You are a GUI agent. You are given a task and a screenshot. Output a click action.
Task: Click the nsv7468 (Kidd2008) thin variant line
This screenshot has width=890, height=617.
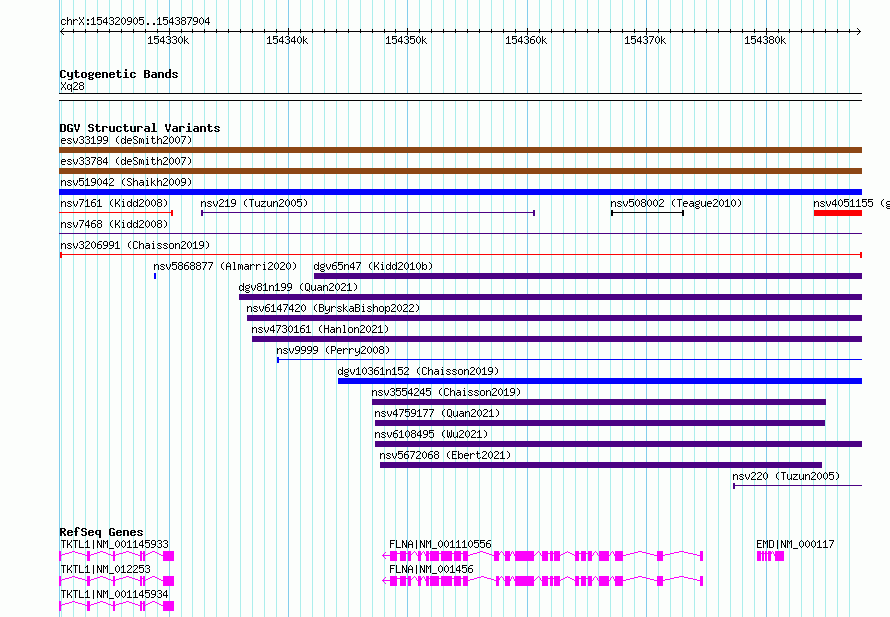tap(460, 233)
